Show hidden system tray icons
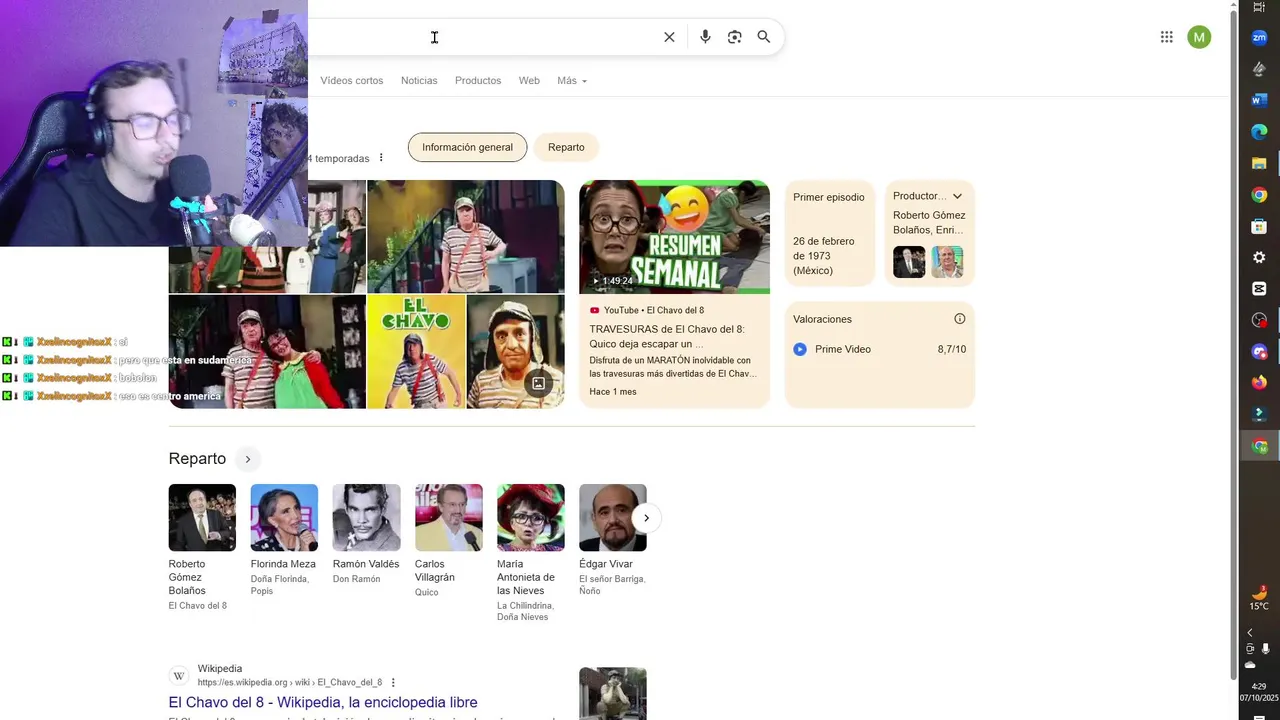The image size is (1280, 720). pos(1249,633)
